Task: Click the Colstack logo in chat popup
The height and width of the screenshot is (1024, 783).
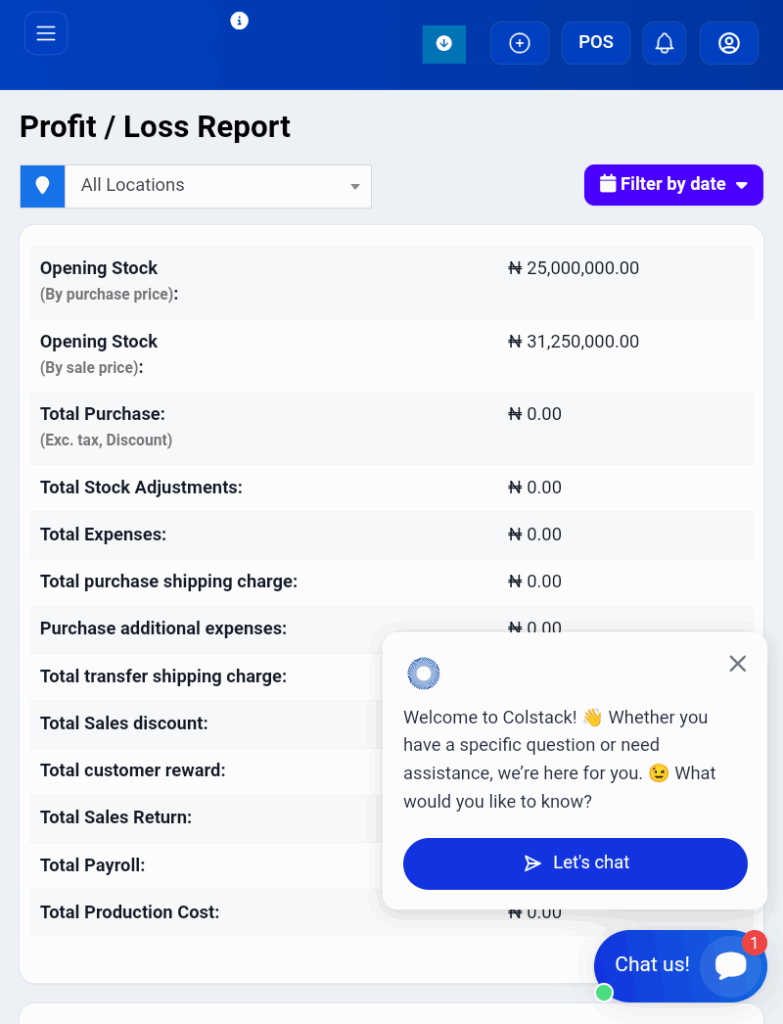Action: coord(424,673)
